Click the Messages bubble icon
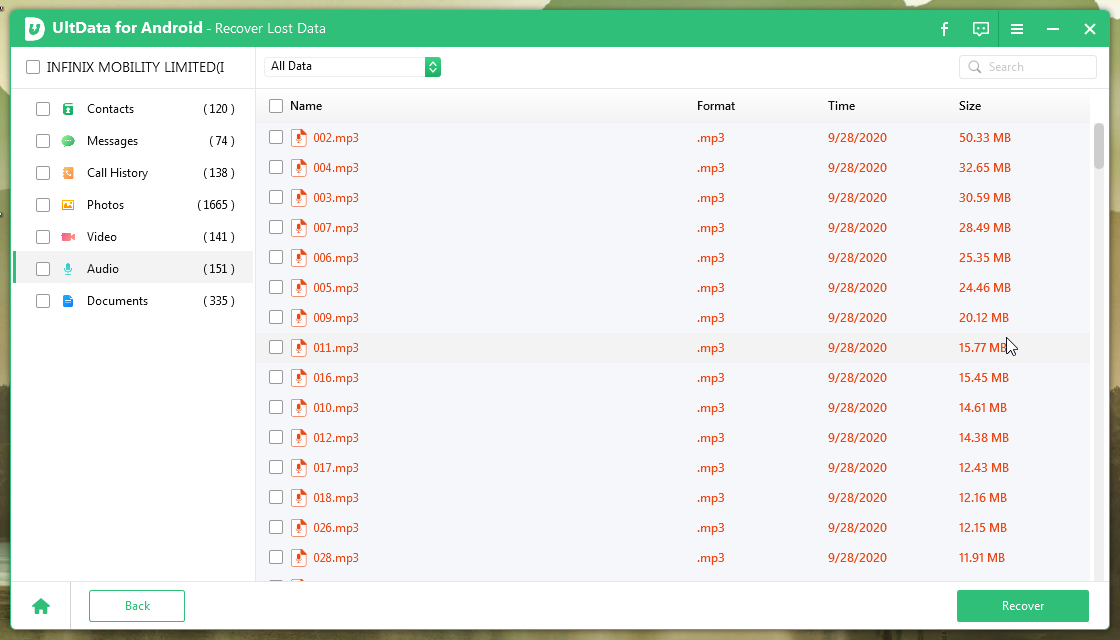This screenshot has width=1120, height=640. (68, 141)
